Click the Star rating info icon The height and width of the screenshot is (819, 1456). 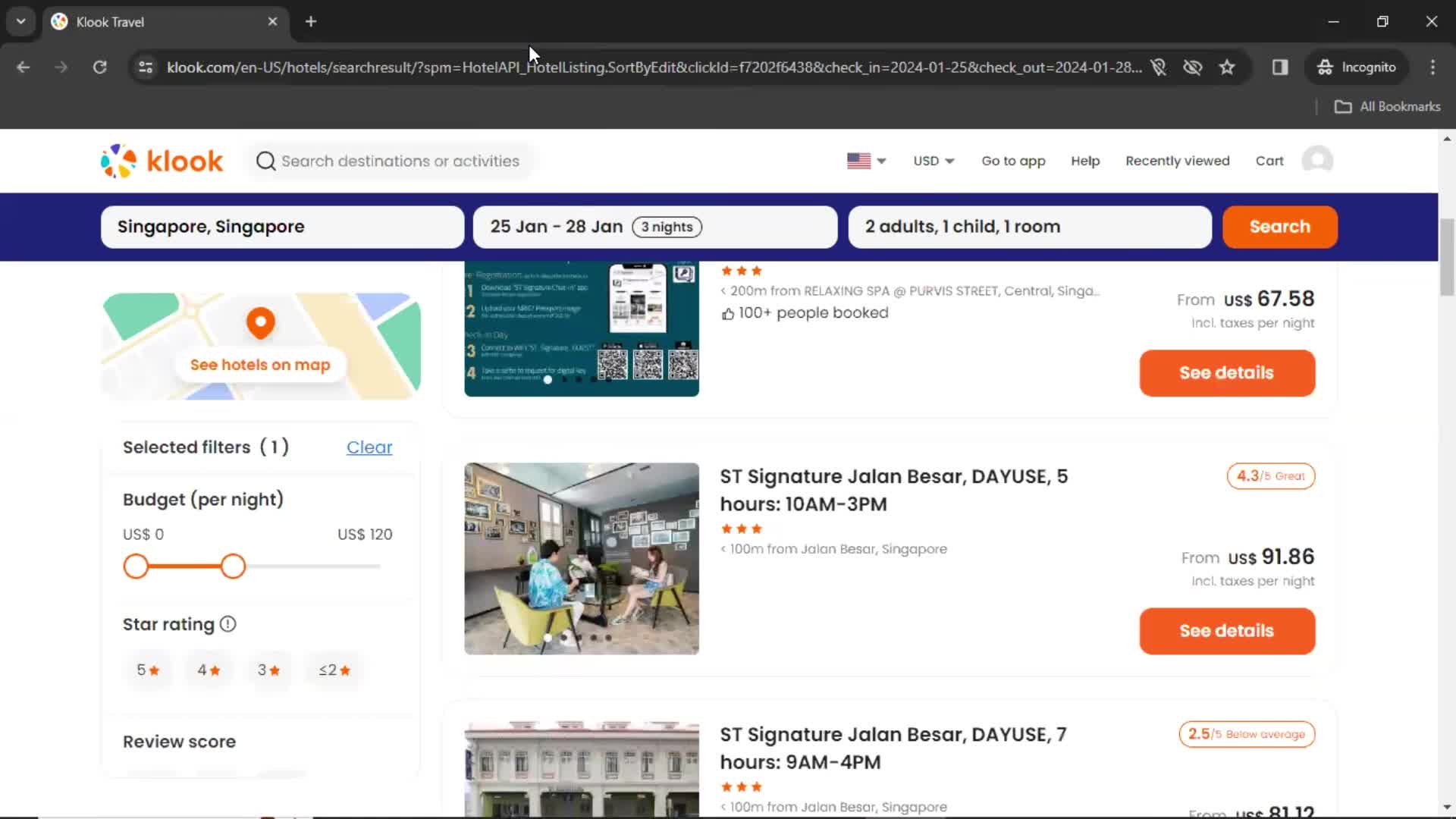click(227, 624)
